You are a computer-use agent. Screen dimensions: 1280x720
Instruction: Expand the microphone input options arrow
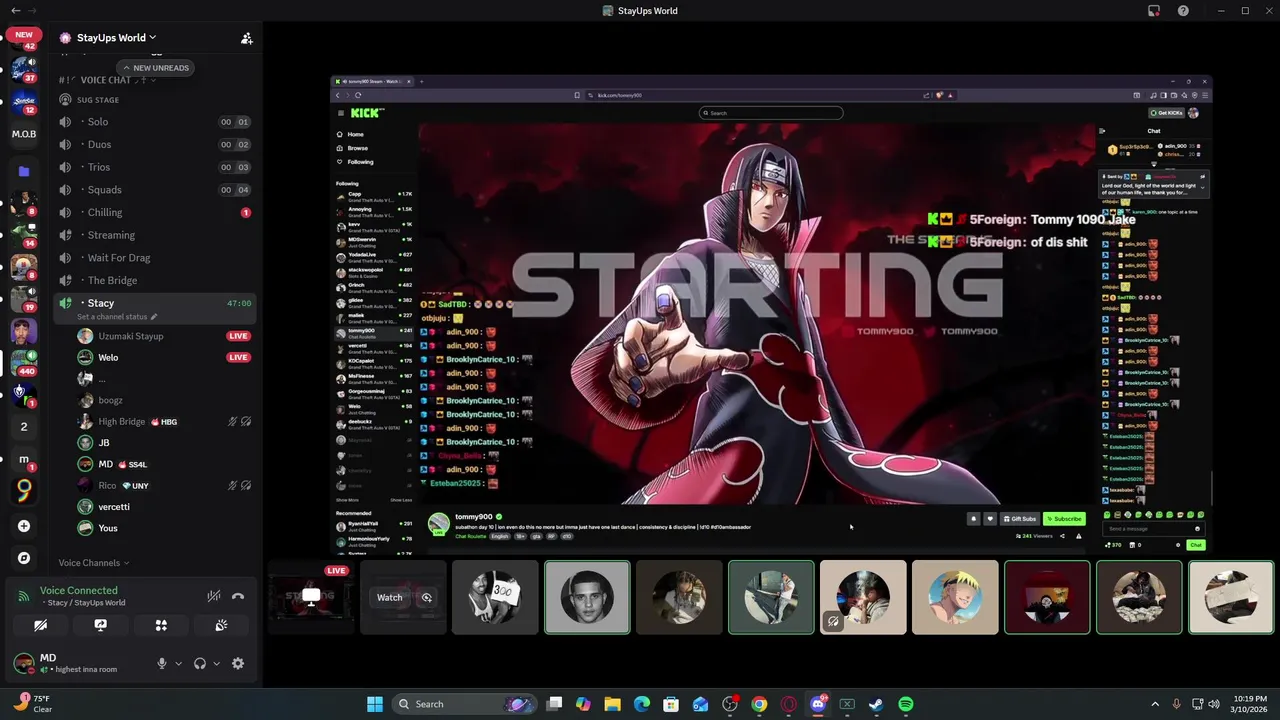tap(179, 663)
